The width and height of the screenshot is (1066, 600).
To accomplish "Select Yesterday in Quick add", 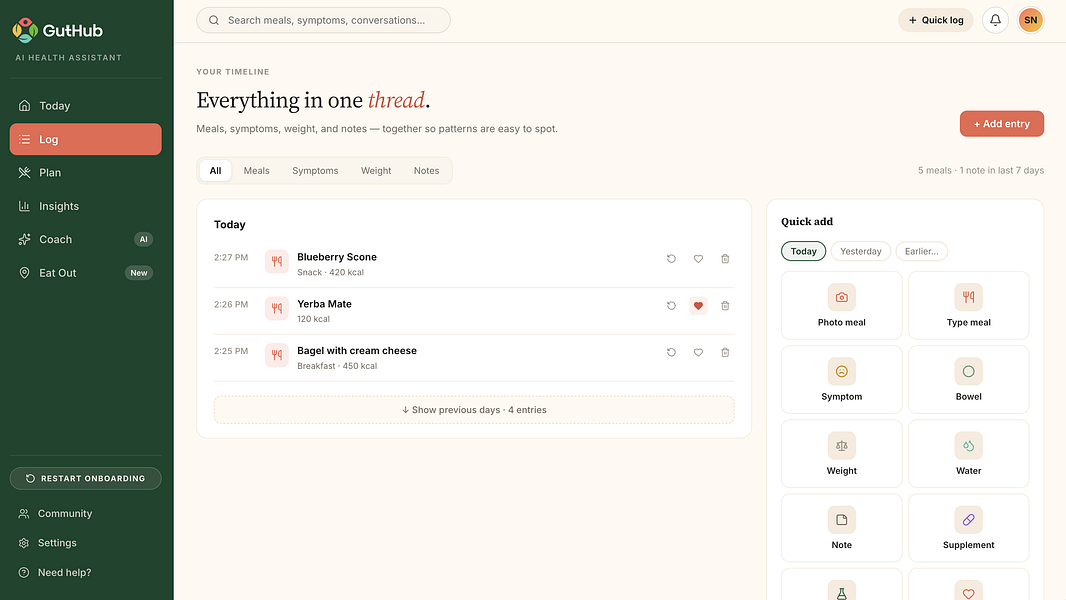I will (861, 251).
